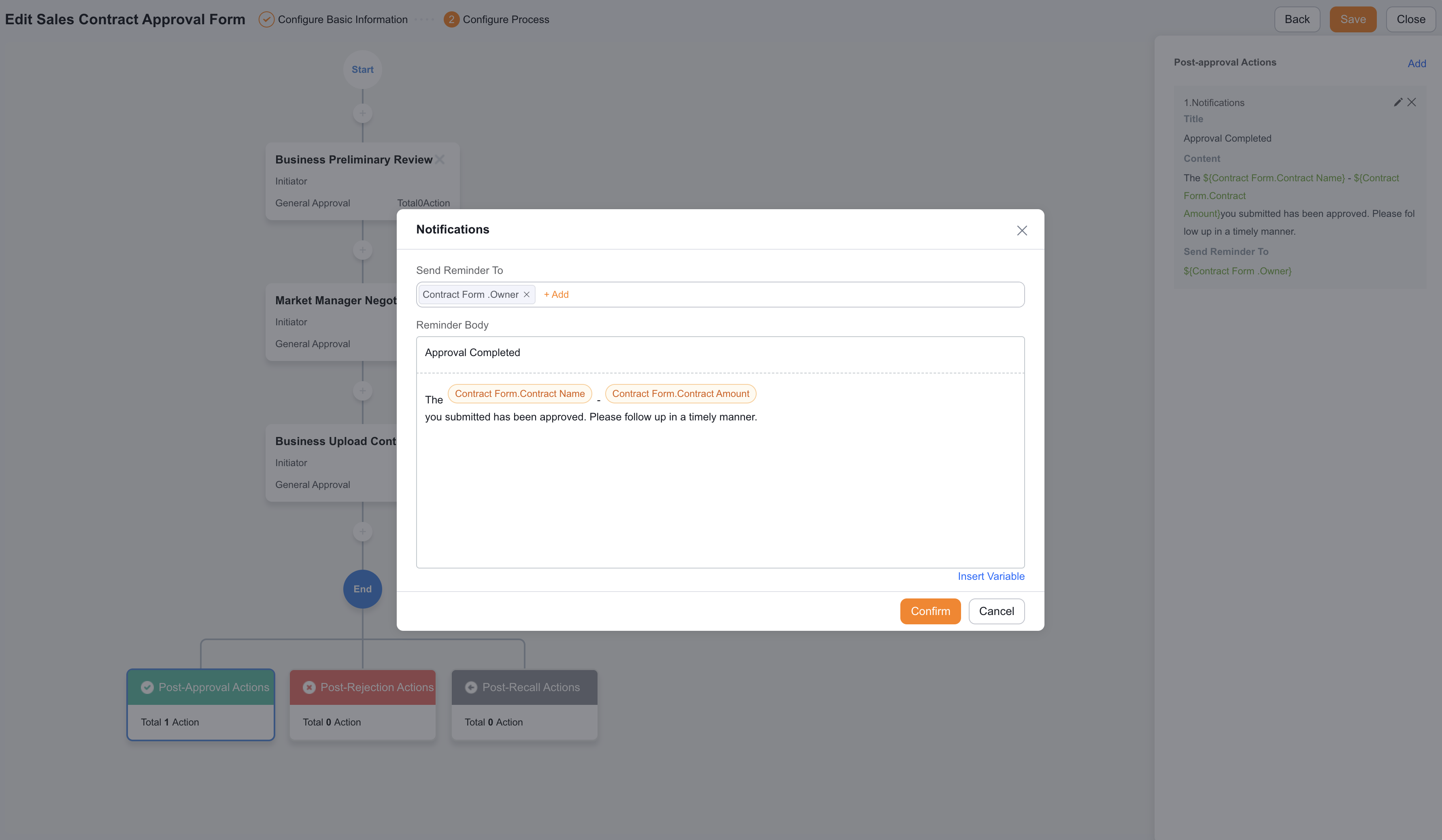1442x840 pixels.
Task: Click Post-Approval green check icon
Action: pyautogui.click(x=147, y=687)
